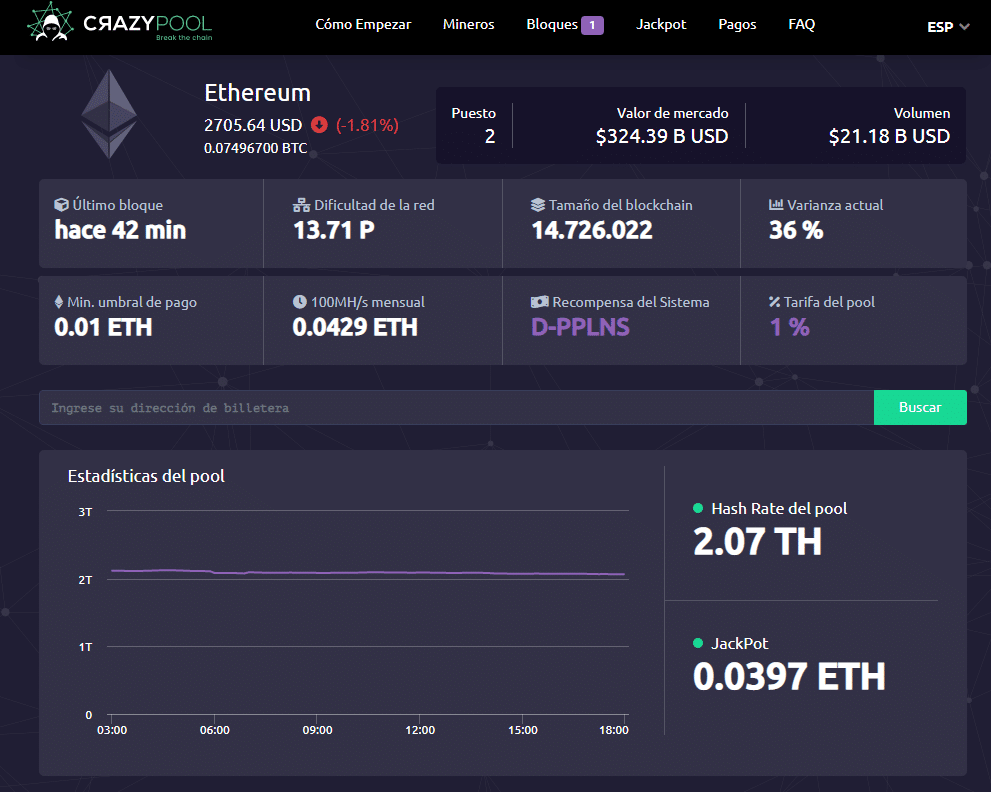This screenshot has width=991, height=792.
Task: Click the 13.71 P difficulty value
Action: [334, 230]
